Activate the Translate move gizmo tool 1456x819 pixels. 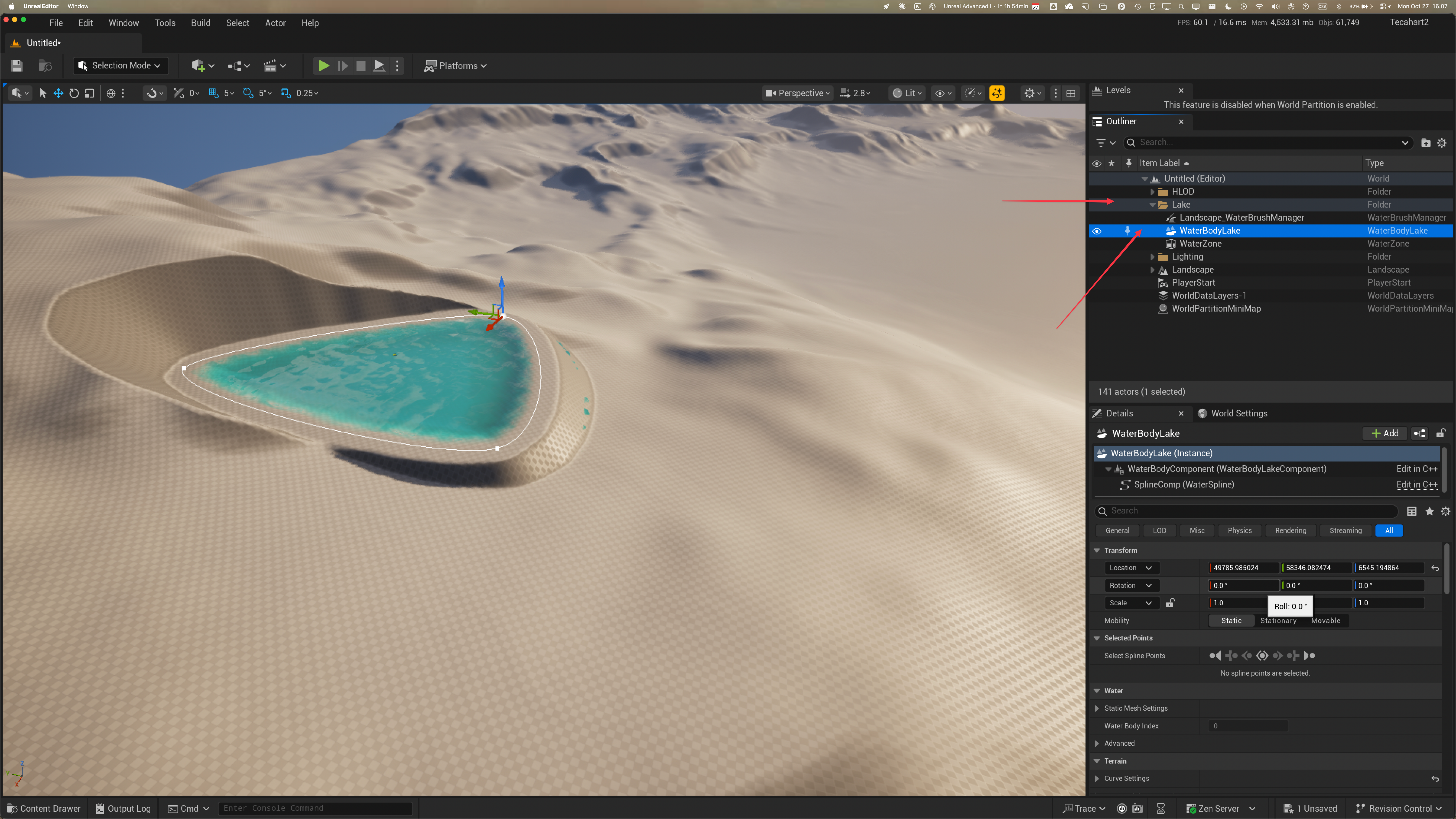[x=58, y=93]
